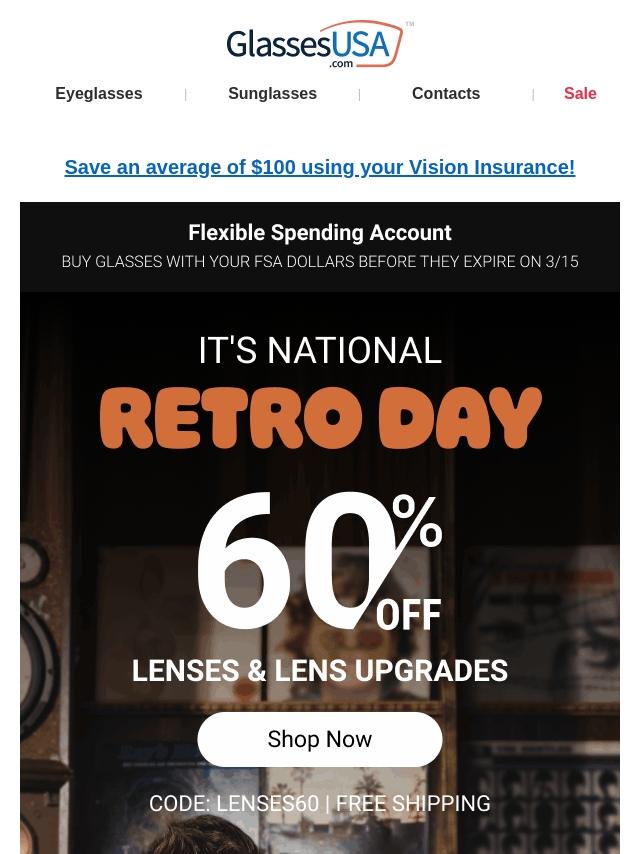Image resolution: width=640 pixels, height=854 pixels.
Task: Click the Flexible Spending Account heading
Action: (x=320, y=233)
